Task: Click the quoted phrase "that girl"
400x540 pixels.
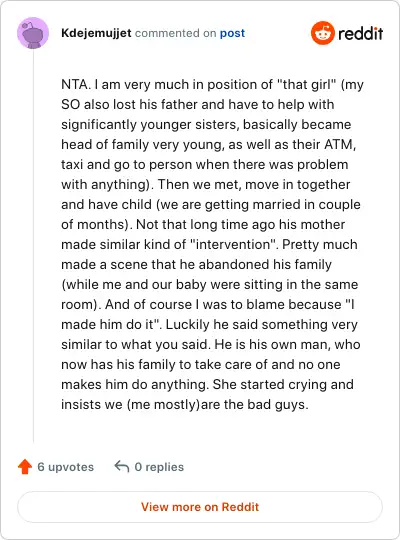Action: 306,84
